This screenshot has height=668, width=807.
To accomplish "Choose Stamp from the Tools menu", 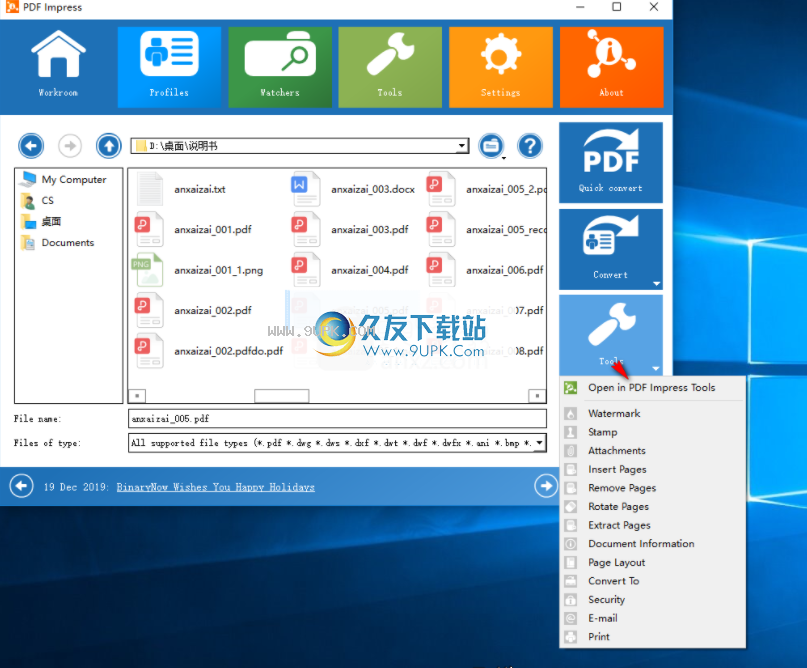I will tap(652, 432).
